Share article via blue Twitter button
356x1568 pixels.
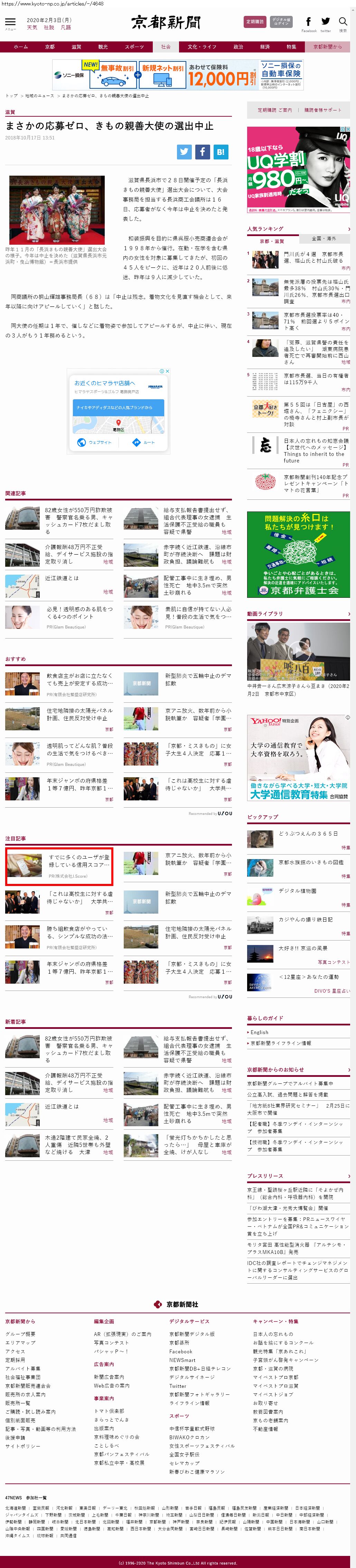185,152
